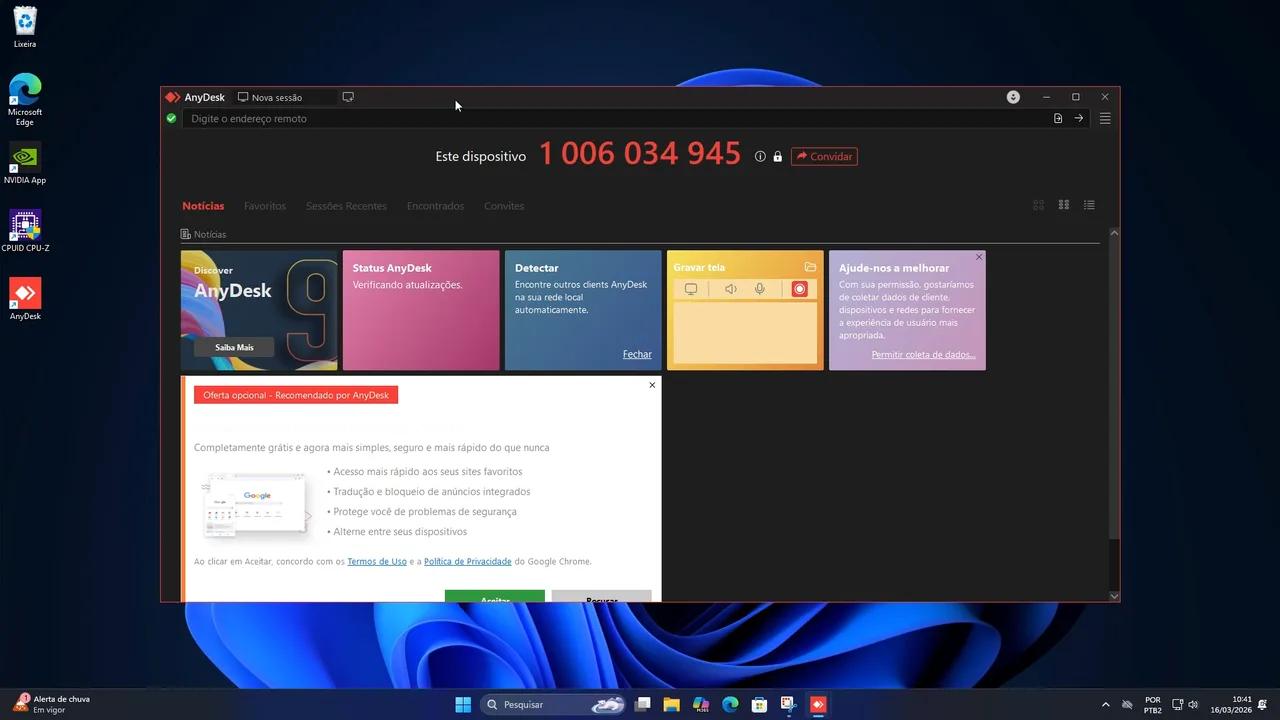Select the Sessões Recentes tab
Viewport: 1280px width, 720px height.
(x=346, y=206)
